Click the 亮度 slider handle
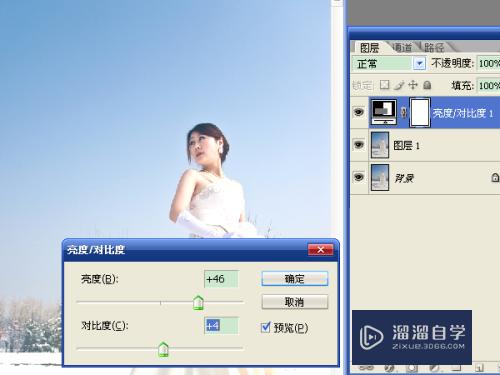 (198, 303)
